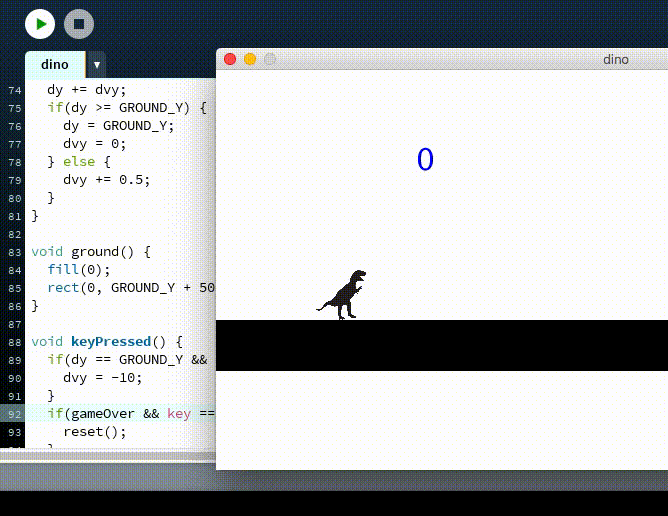Select the dino sketch tab
Viewport: 668px width, 516px height.
point(55,65)
